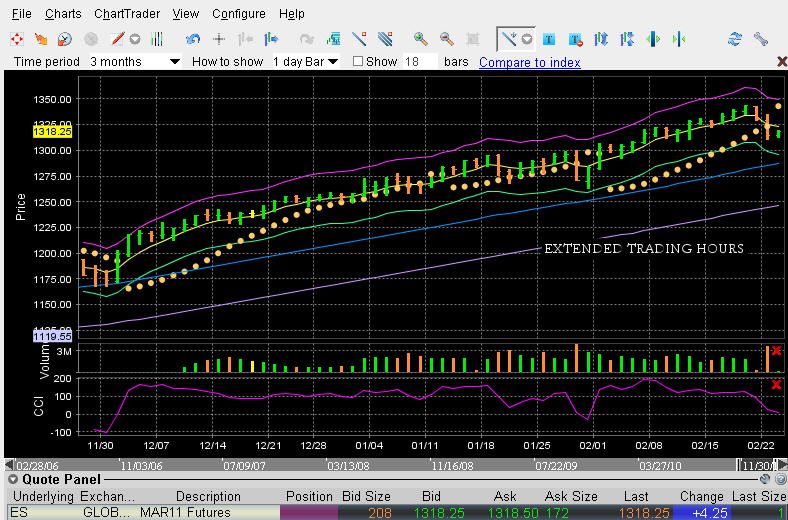The height and width of the screenshot is (520, 788).
Task: Click the blue bar-with-right-arrow icon
Action: pyautogui.click(x=271, y=39)
